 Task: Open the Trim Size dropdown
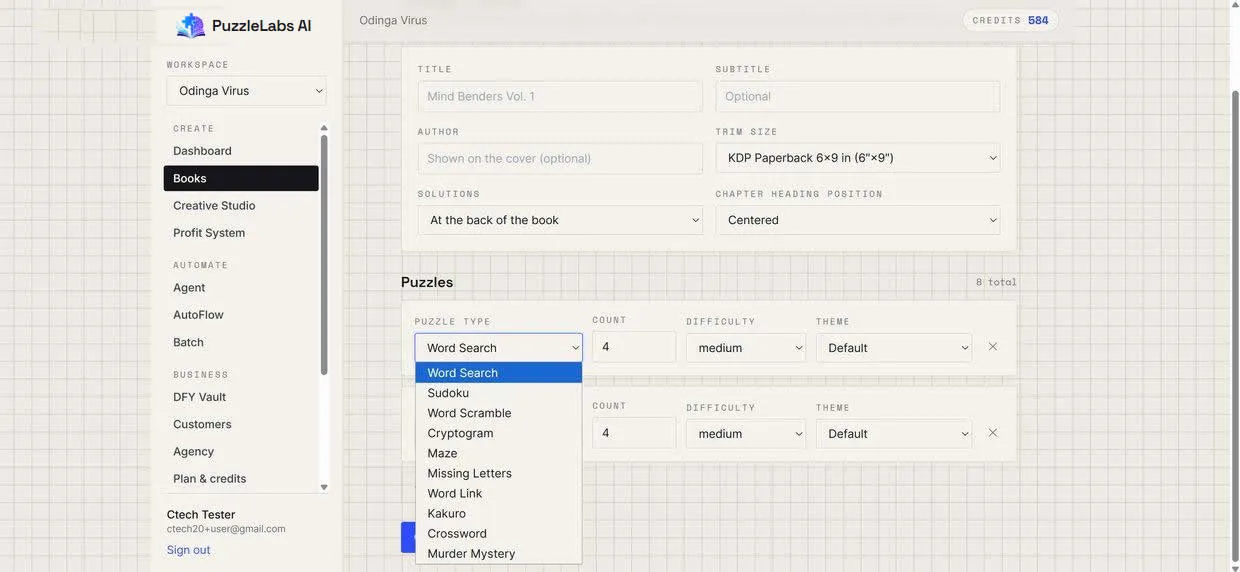pos(858,158)
